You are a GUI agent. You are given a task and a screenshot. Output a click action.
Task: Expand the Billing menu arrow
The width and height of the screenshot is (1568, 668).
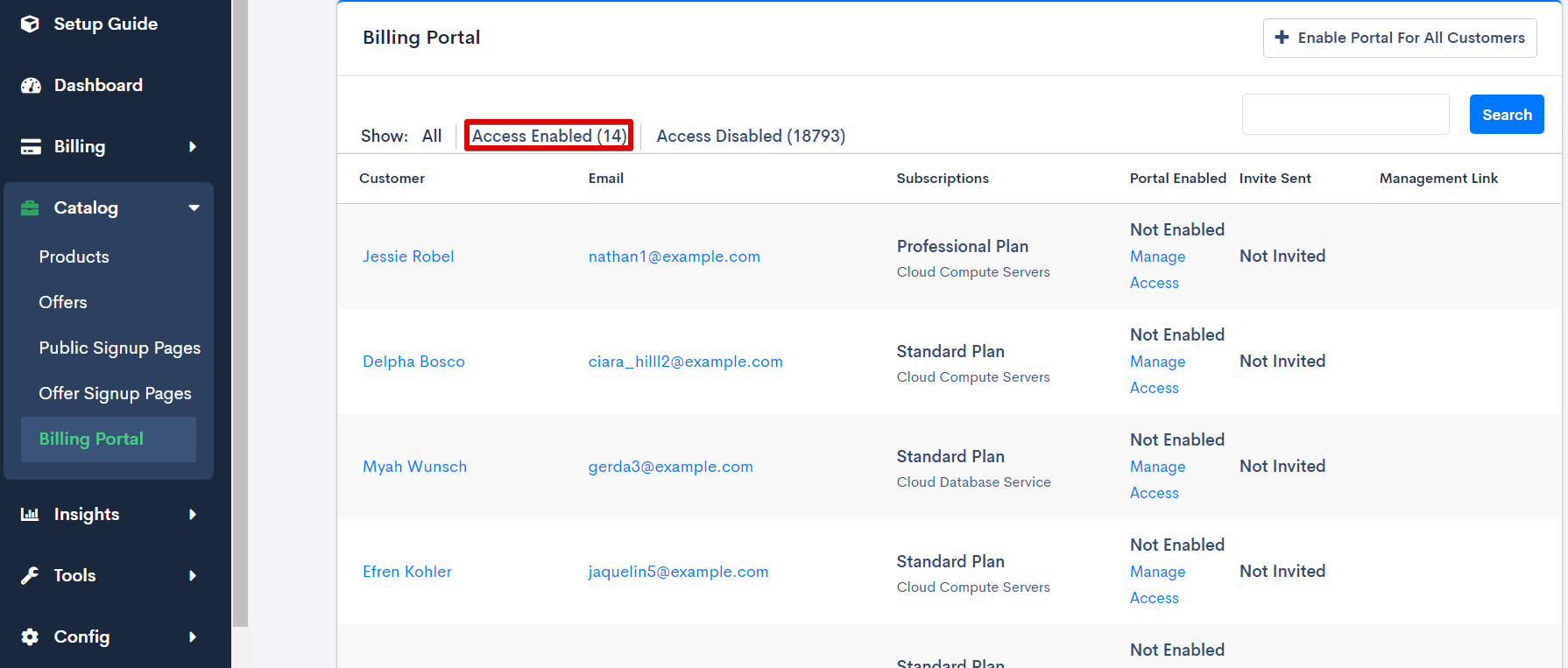(193, 146)
